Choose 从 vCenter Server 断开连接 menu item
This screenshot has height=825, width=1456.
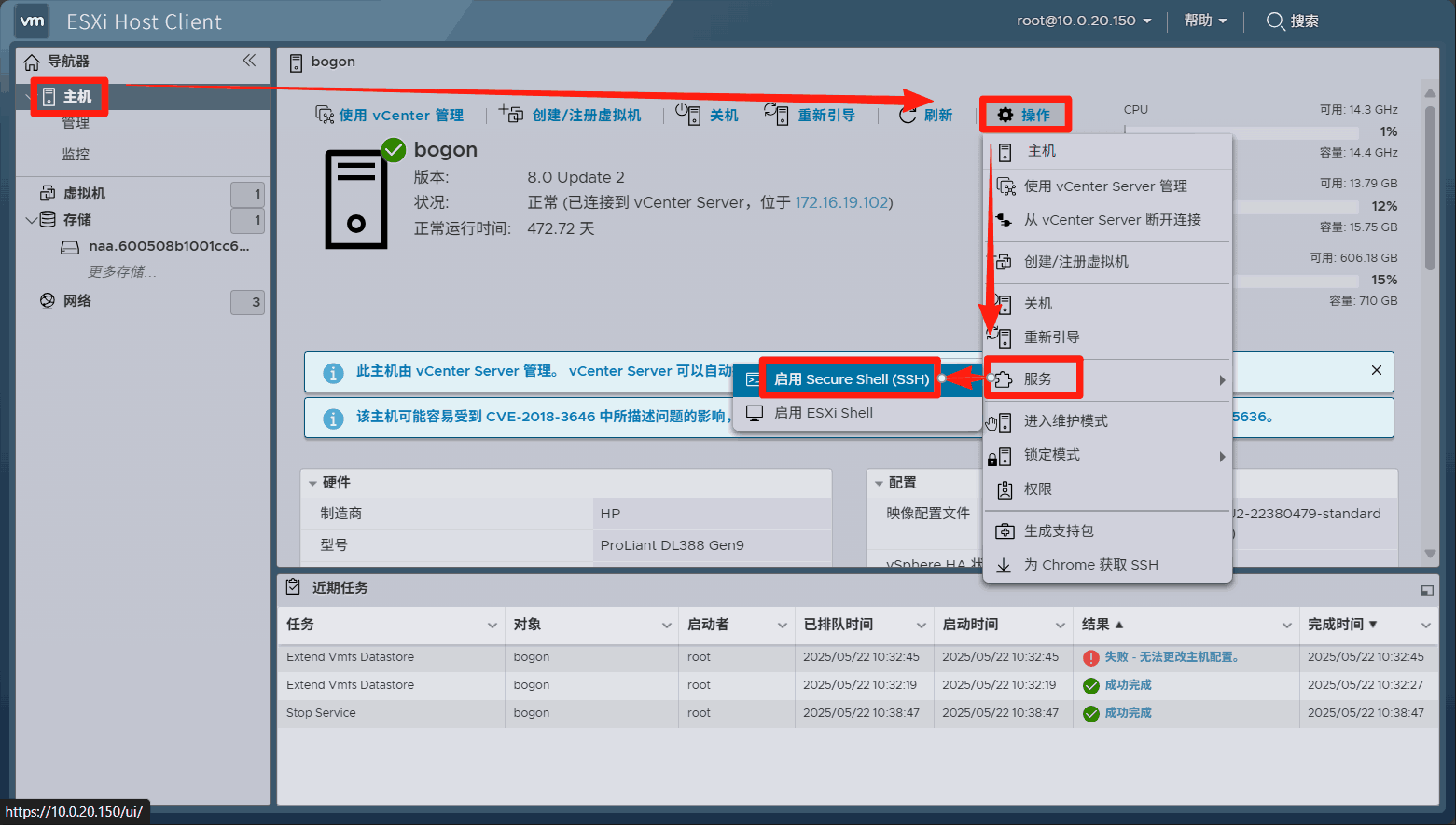1108,220
